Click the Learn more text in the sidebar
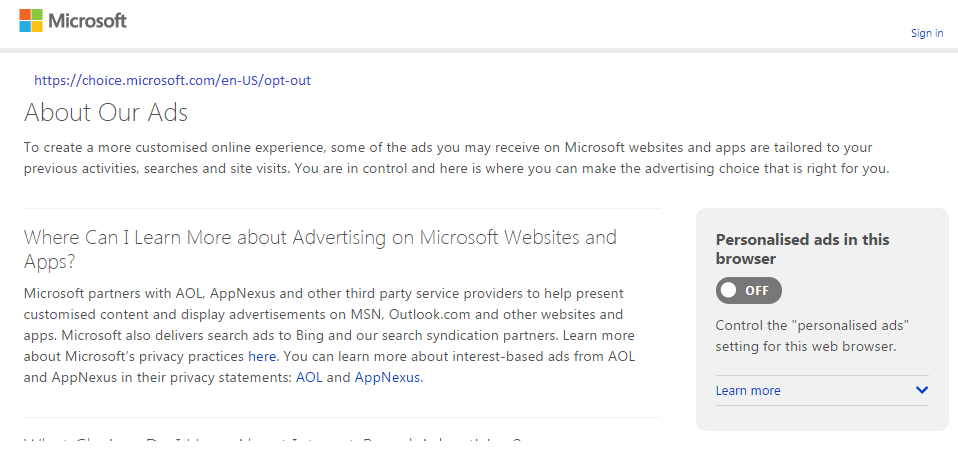Image resolution: width=958 pixels, height=449 pixels. coord(748,390)
